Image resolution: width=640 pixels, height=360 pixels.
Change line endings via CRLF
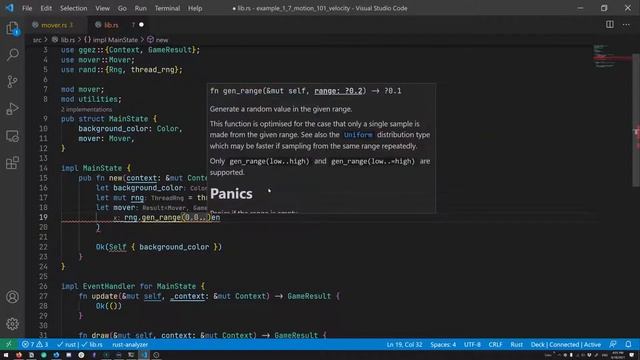(495, 344)
